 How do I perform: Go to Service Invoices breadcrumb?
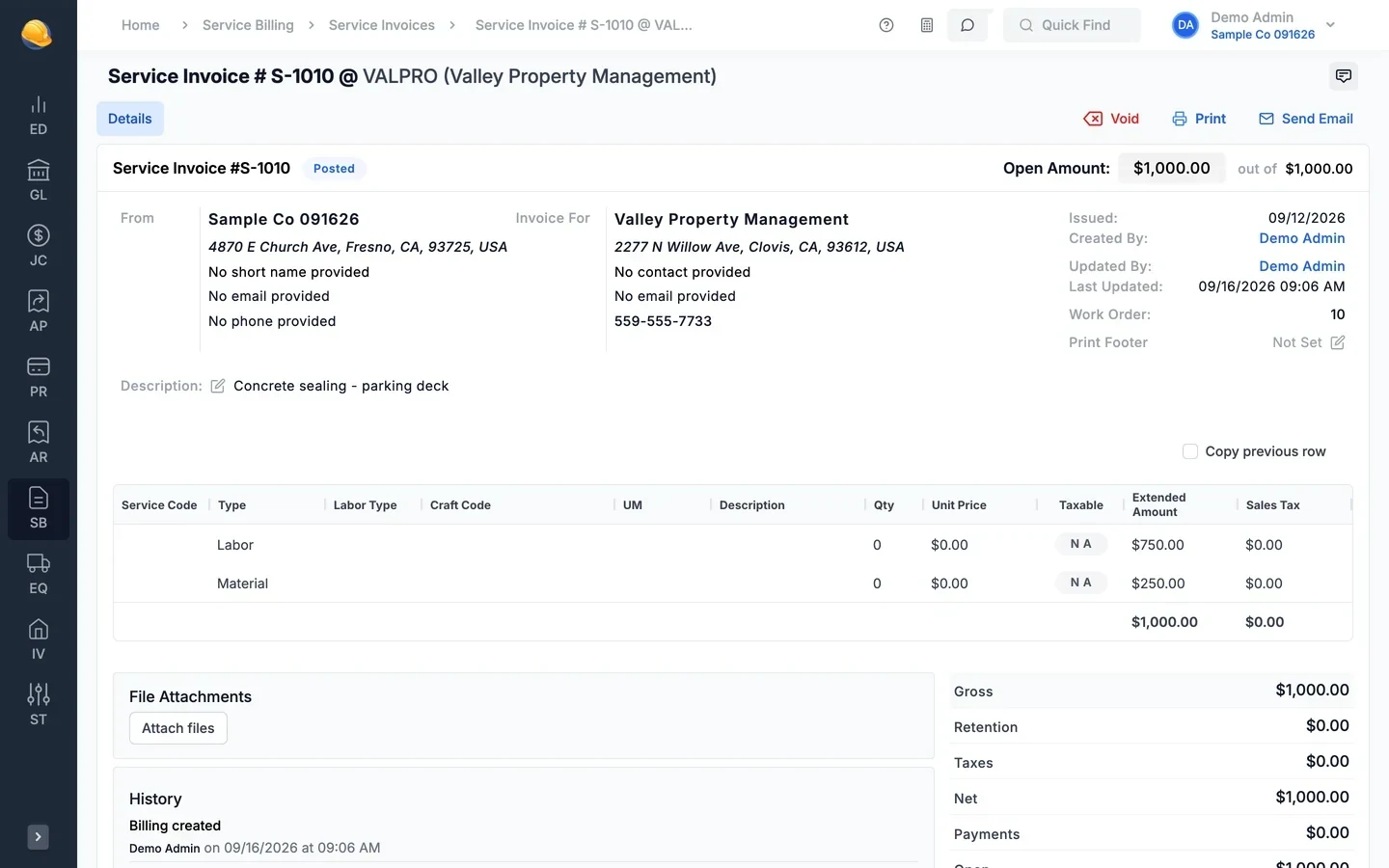coord(382,25)
